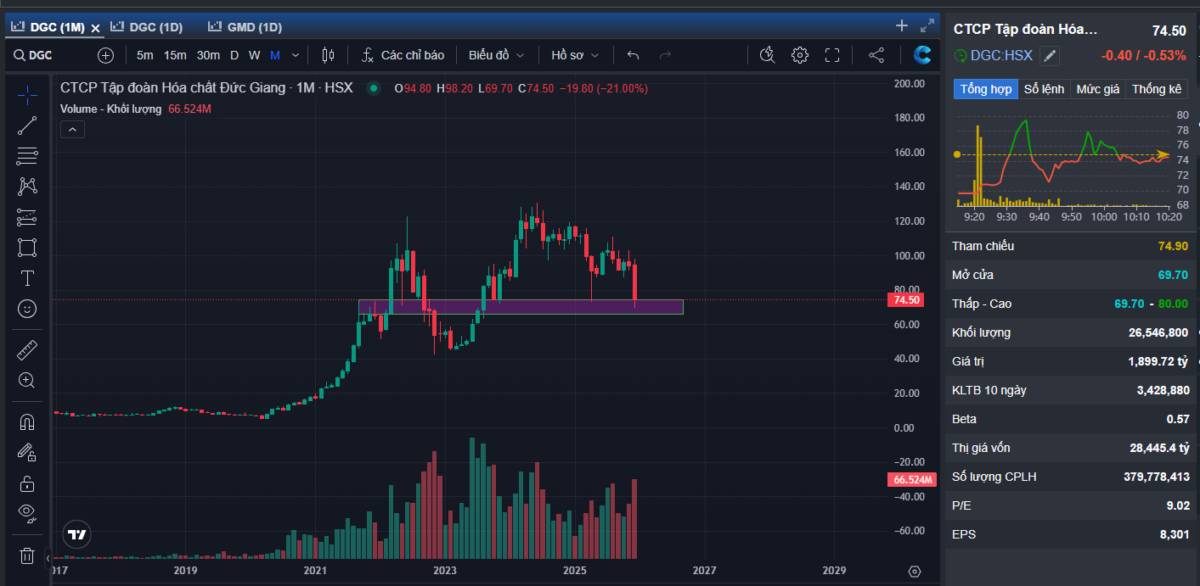Undo the last chart action
Viewport: 1200px width, 586px height.
633,55
